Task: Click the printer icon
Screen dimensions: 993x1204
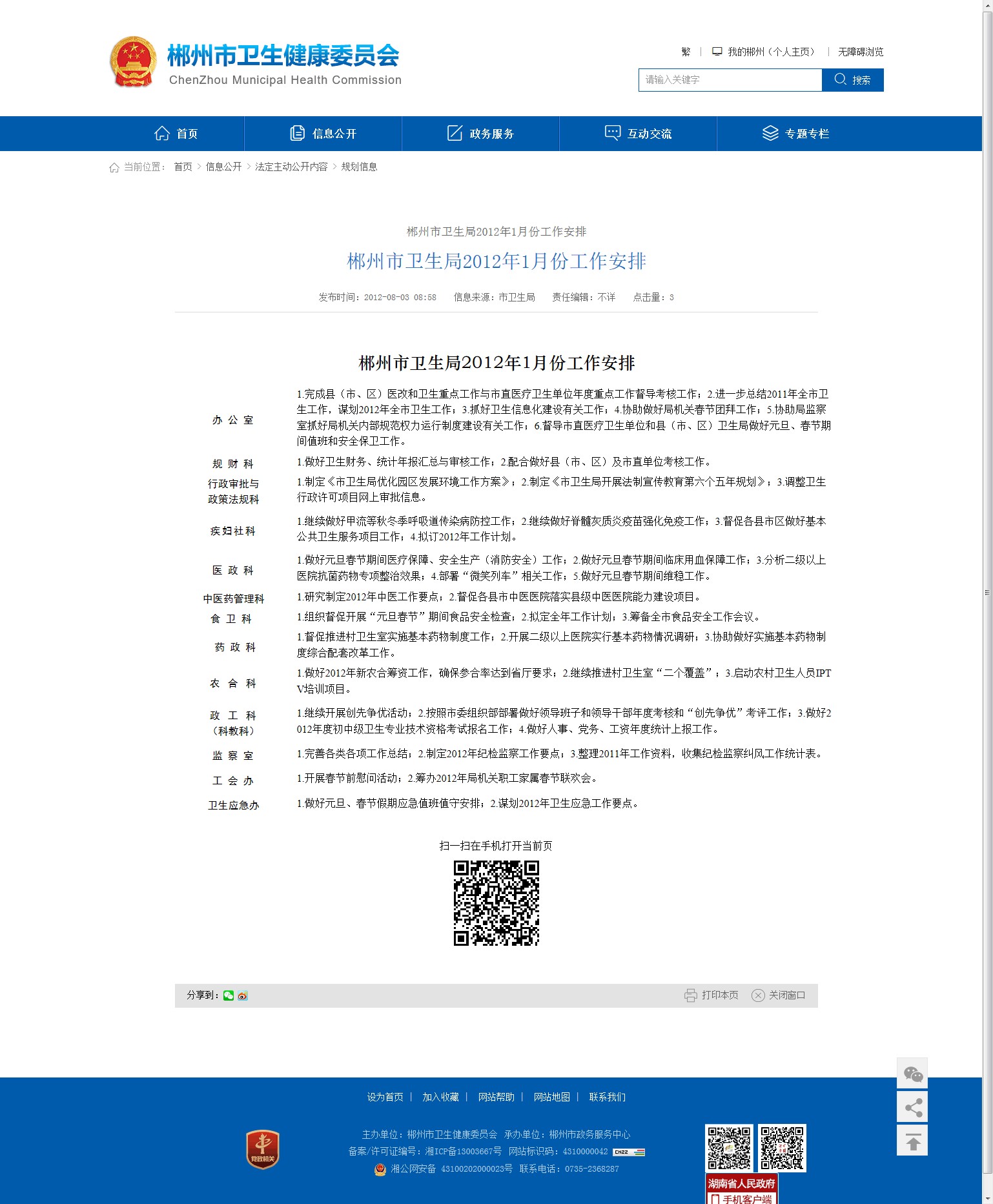Action: tap(691, 995)
